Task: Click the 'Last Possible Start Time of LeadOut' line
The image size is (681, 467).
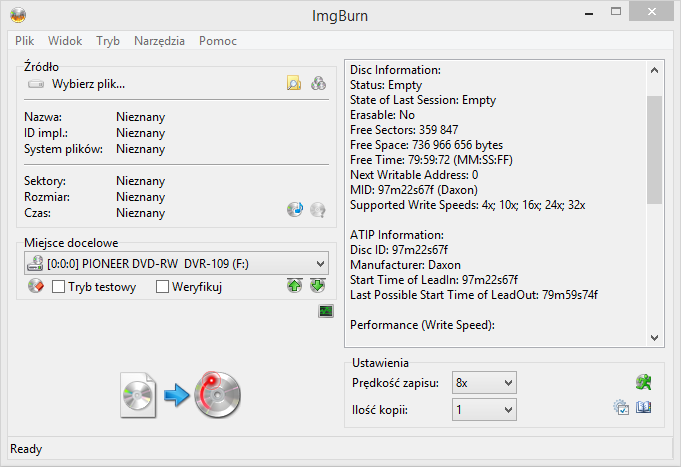Action: (474, 295)
